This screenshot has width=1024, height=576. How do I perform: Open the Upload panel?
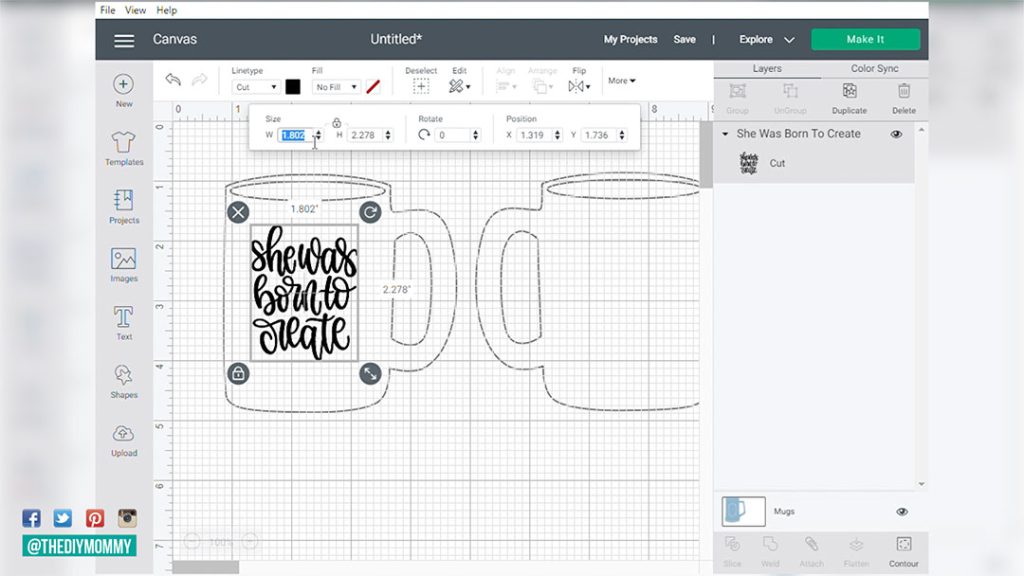pyautogui.click(x=123, y=440)
